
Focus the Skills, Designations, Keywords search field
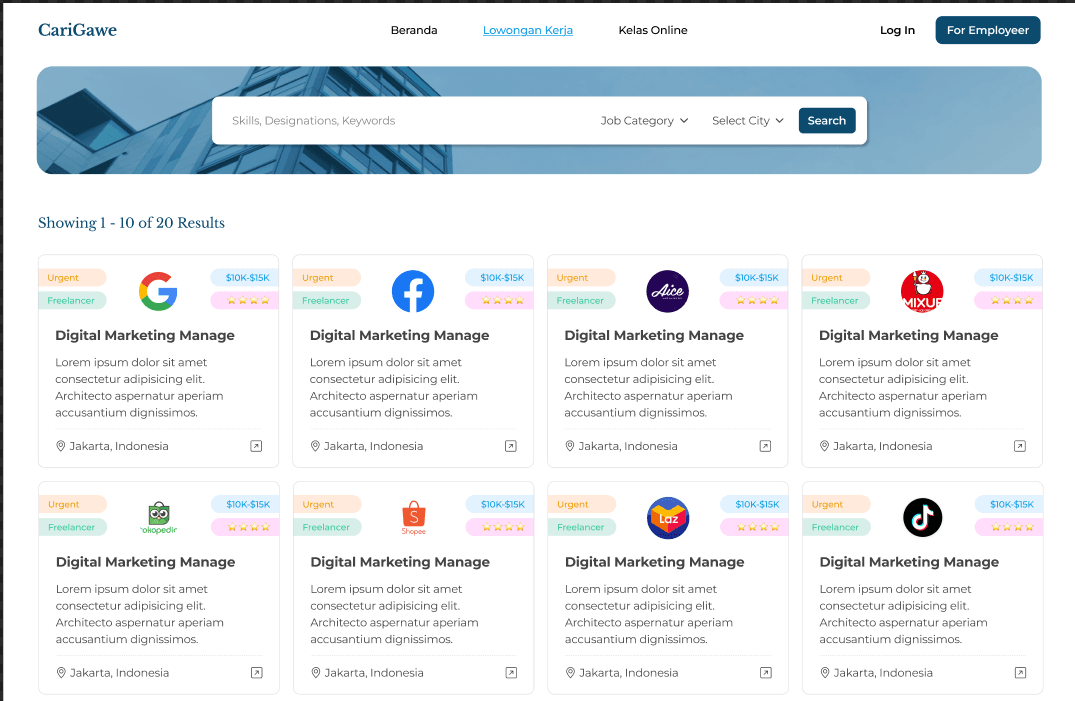click(x=404, y=121)
